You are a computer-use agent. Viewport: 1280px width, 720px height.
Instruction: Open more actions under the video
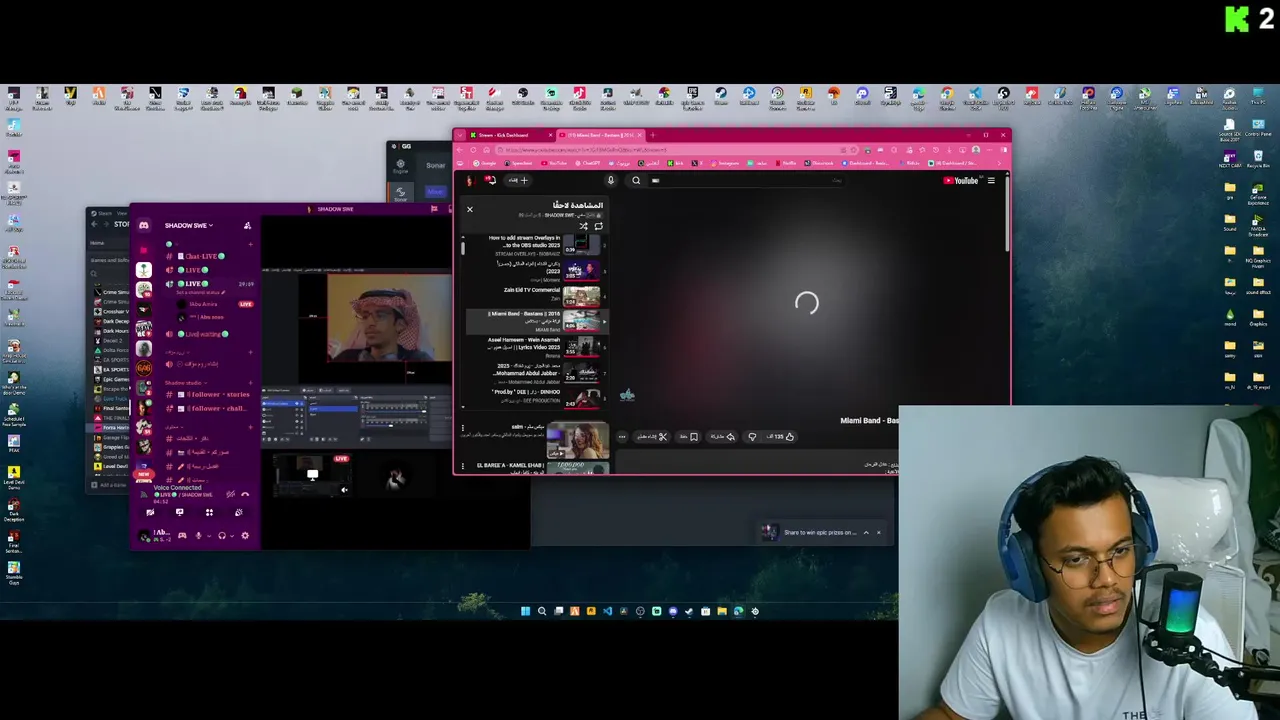pyautogui.click(x=622, y=437)
